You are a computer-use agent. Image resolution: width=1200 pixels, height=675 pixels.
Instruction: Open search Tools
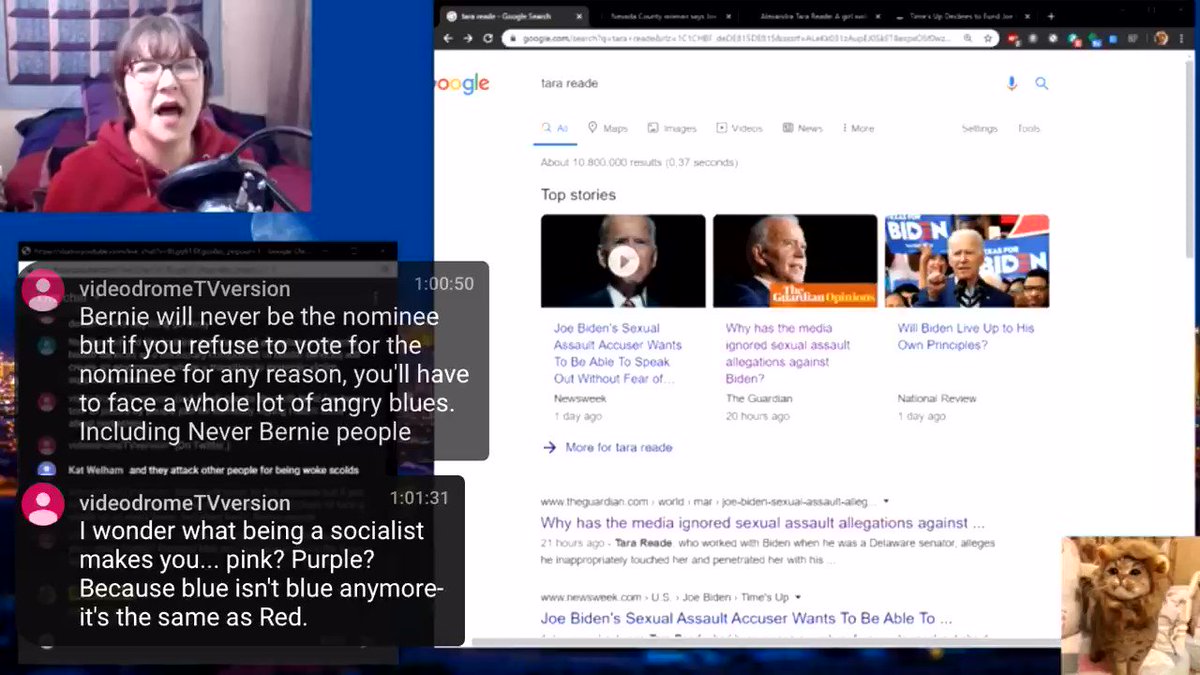1029,129
